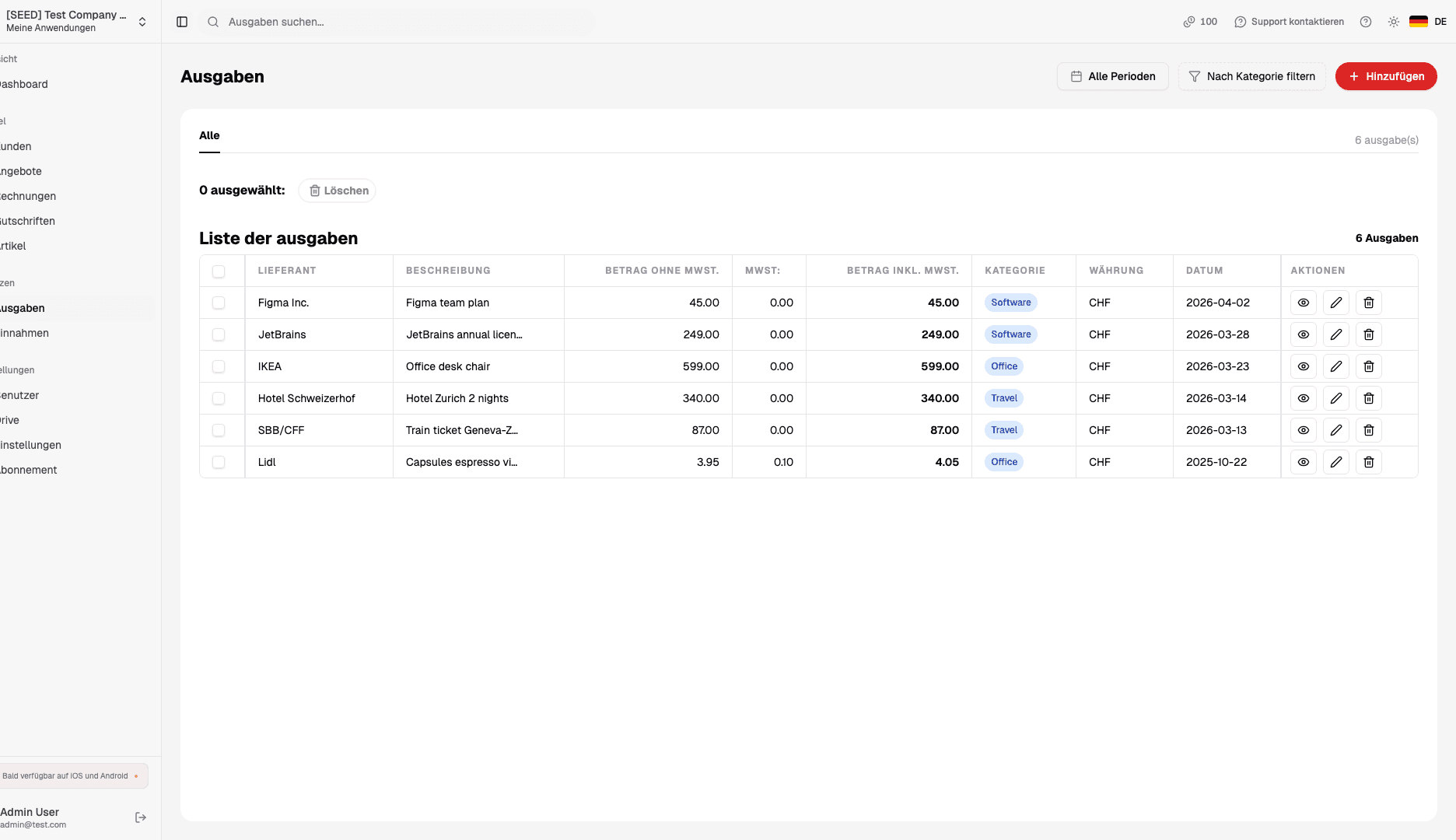1456x840 pixels.
Task: Click the red Hinzufügen button
Action: tap(1385, 76)
